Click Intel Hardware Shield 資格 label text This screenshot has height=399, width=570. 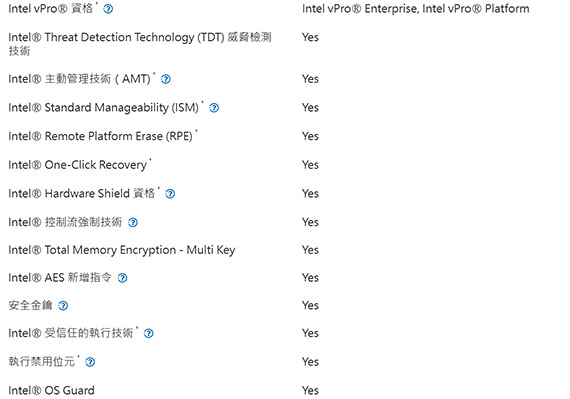[81, 193]
